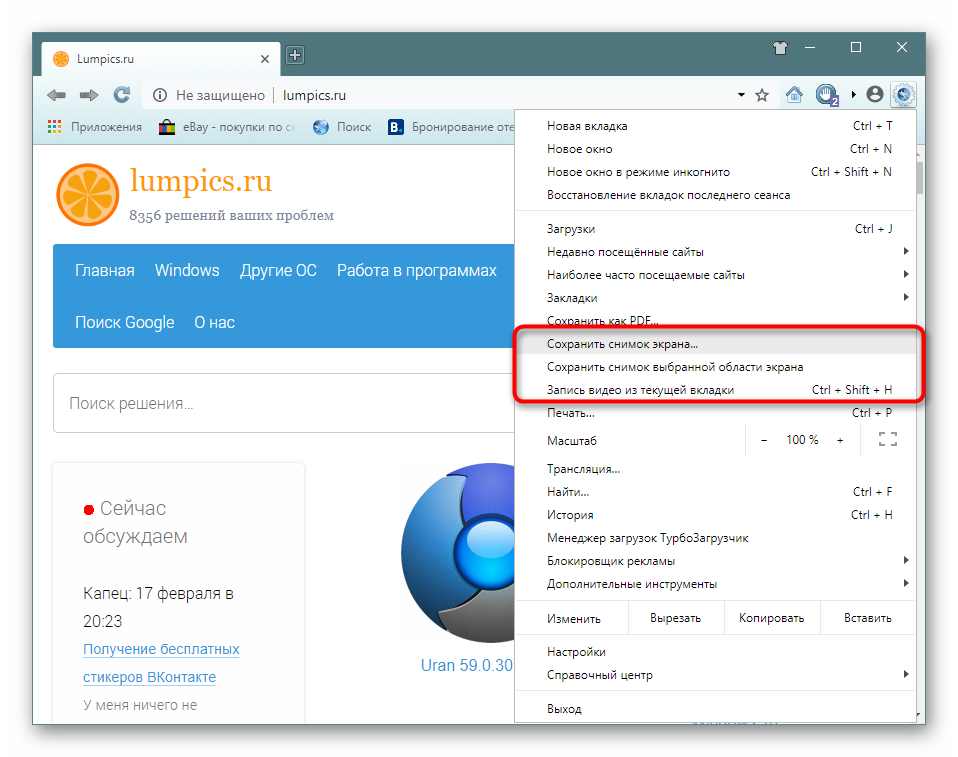Reload the current page
Viewport: 958px width, 757px height.
(121, 95)
